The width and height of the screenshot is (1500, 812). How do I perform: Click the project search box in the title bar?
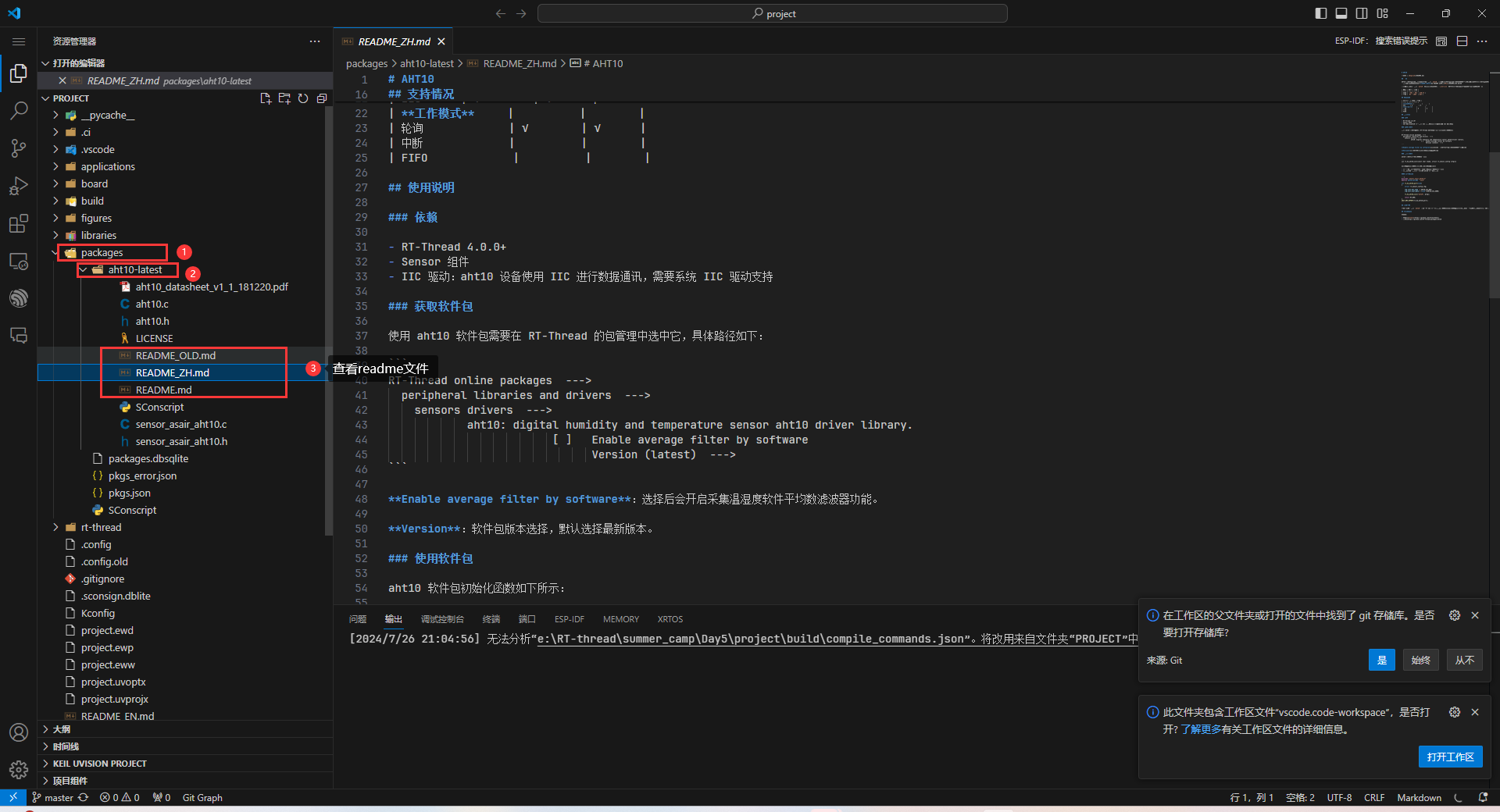click(773, 13)
